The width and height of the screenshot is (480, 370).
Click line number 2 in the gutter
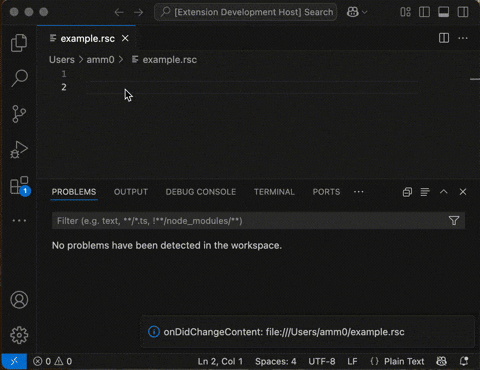[x=64, y=87]
